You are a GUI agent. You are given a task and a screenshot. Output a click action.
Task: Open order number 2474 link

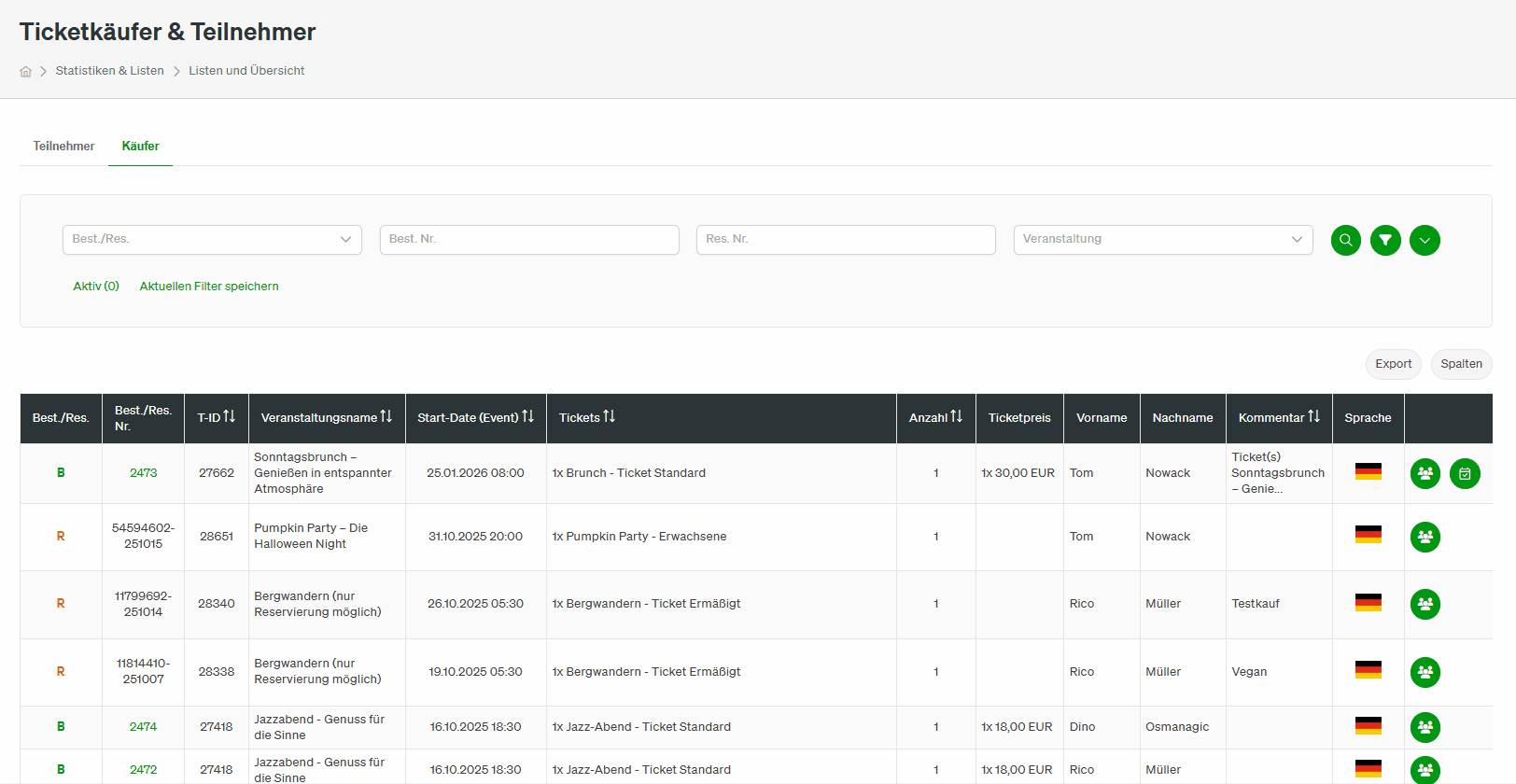143,727
